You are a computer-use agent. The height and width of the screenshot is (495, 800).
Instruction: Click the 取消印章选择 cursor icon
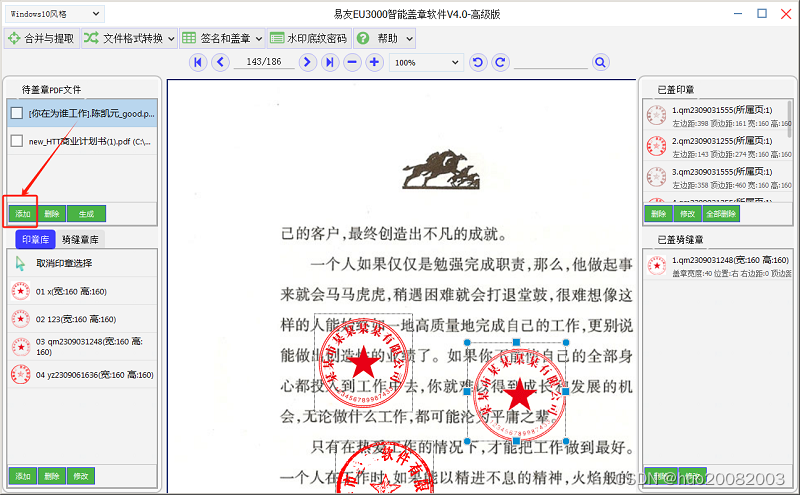coord(20,263)
